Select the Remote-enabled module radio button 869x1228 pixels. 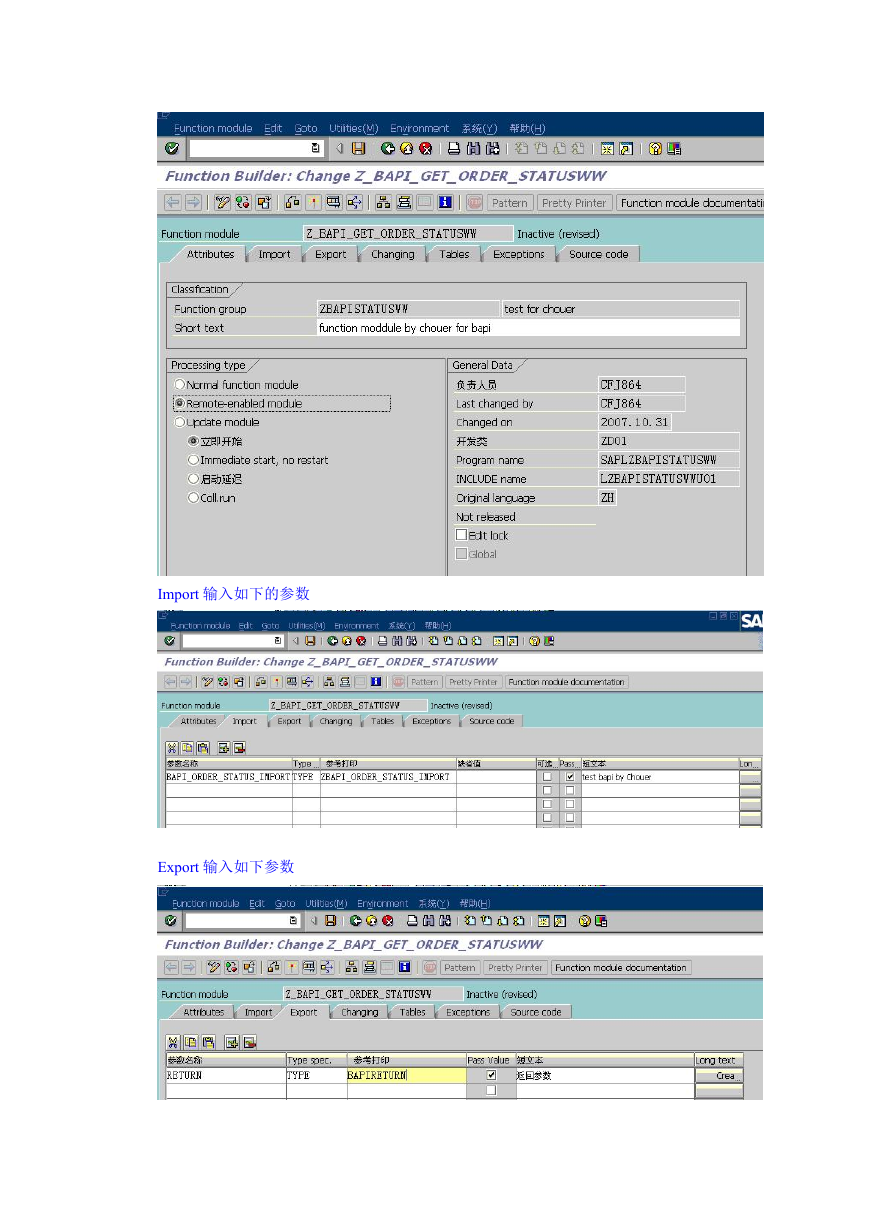click(180, 404)
